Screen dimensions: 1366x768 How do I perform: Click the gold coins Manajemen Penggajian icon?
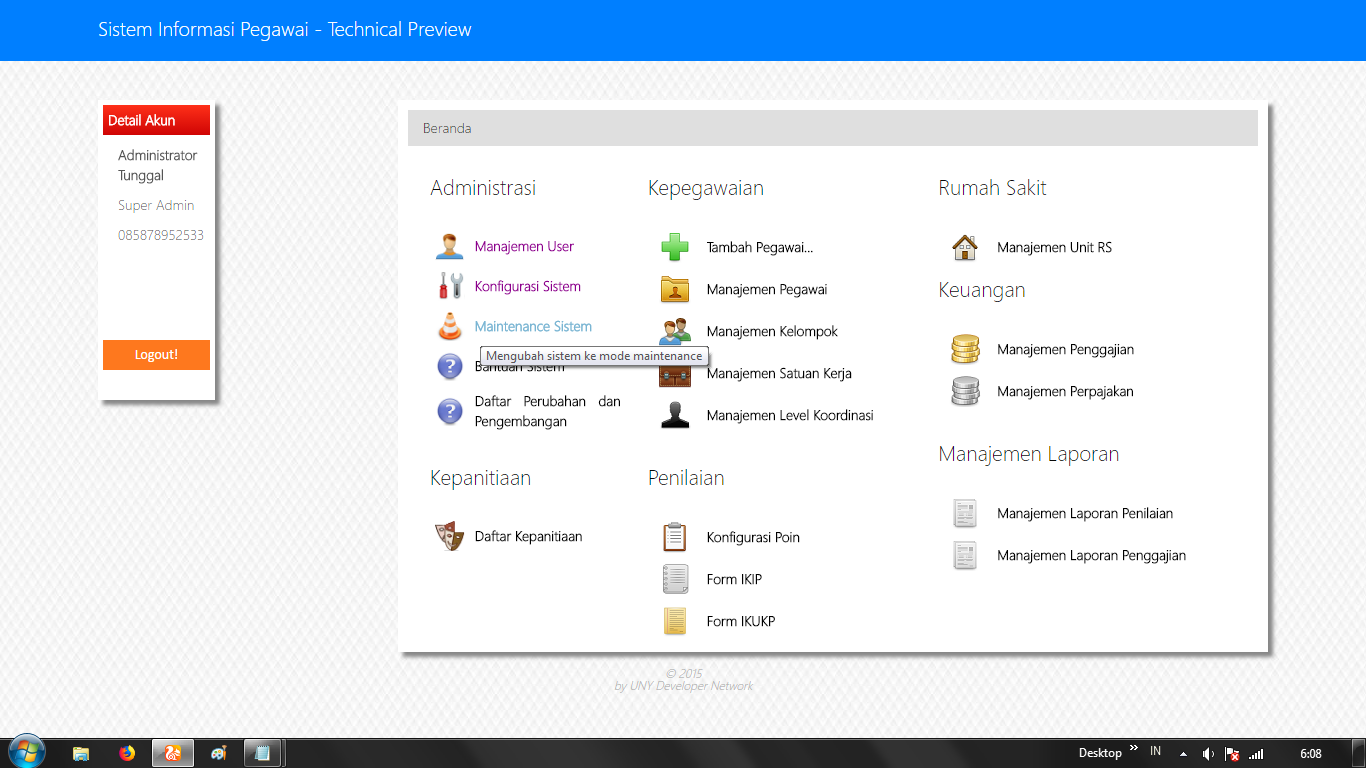point(965,349)
